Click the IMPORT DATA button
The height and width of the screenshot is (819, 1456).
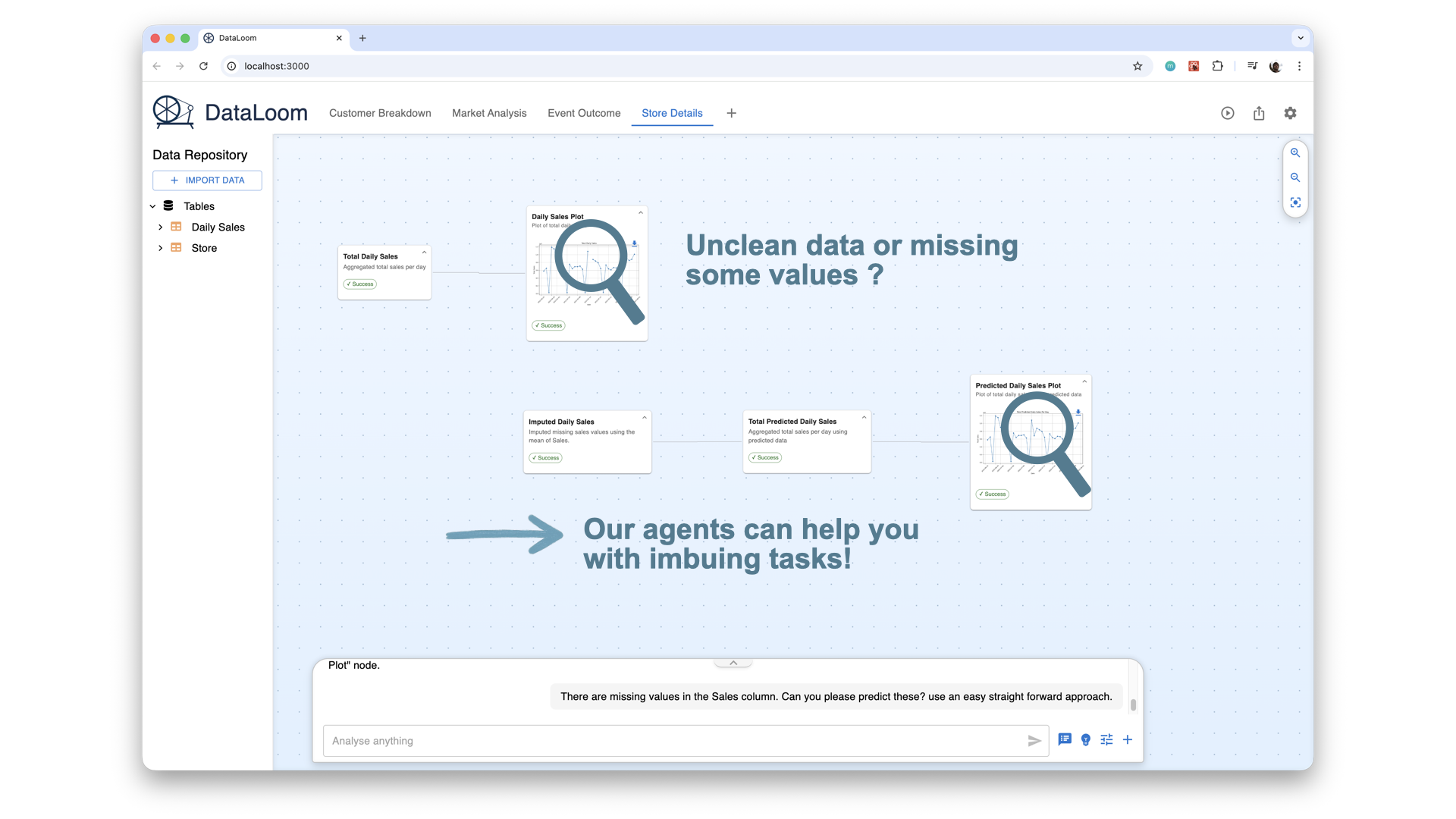click(207, 180)
